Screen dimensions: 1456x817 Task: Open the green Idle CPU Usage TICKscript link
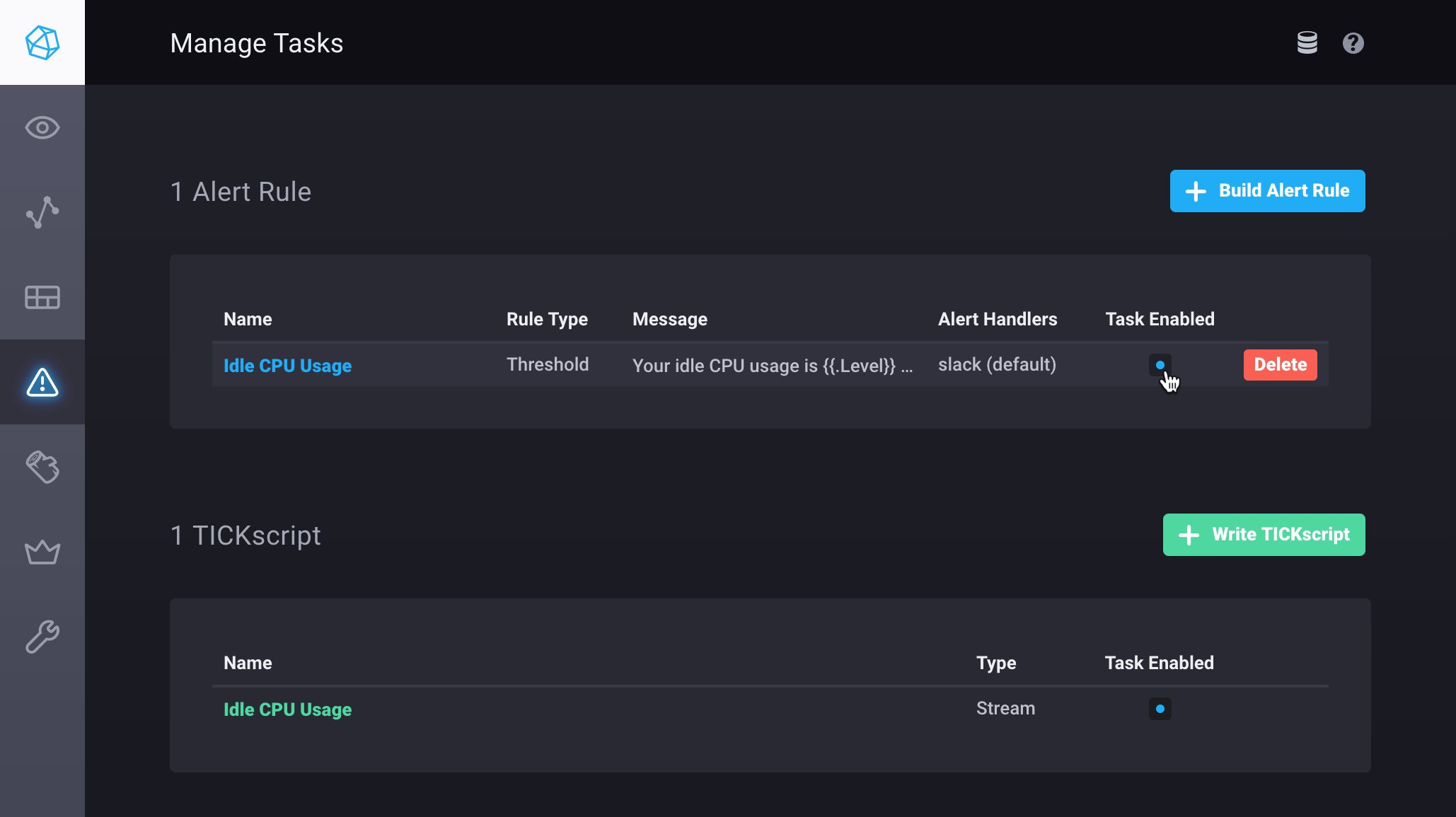287,709
